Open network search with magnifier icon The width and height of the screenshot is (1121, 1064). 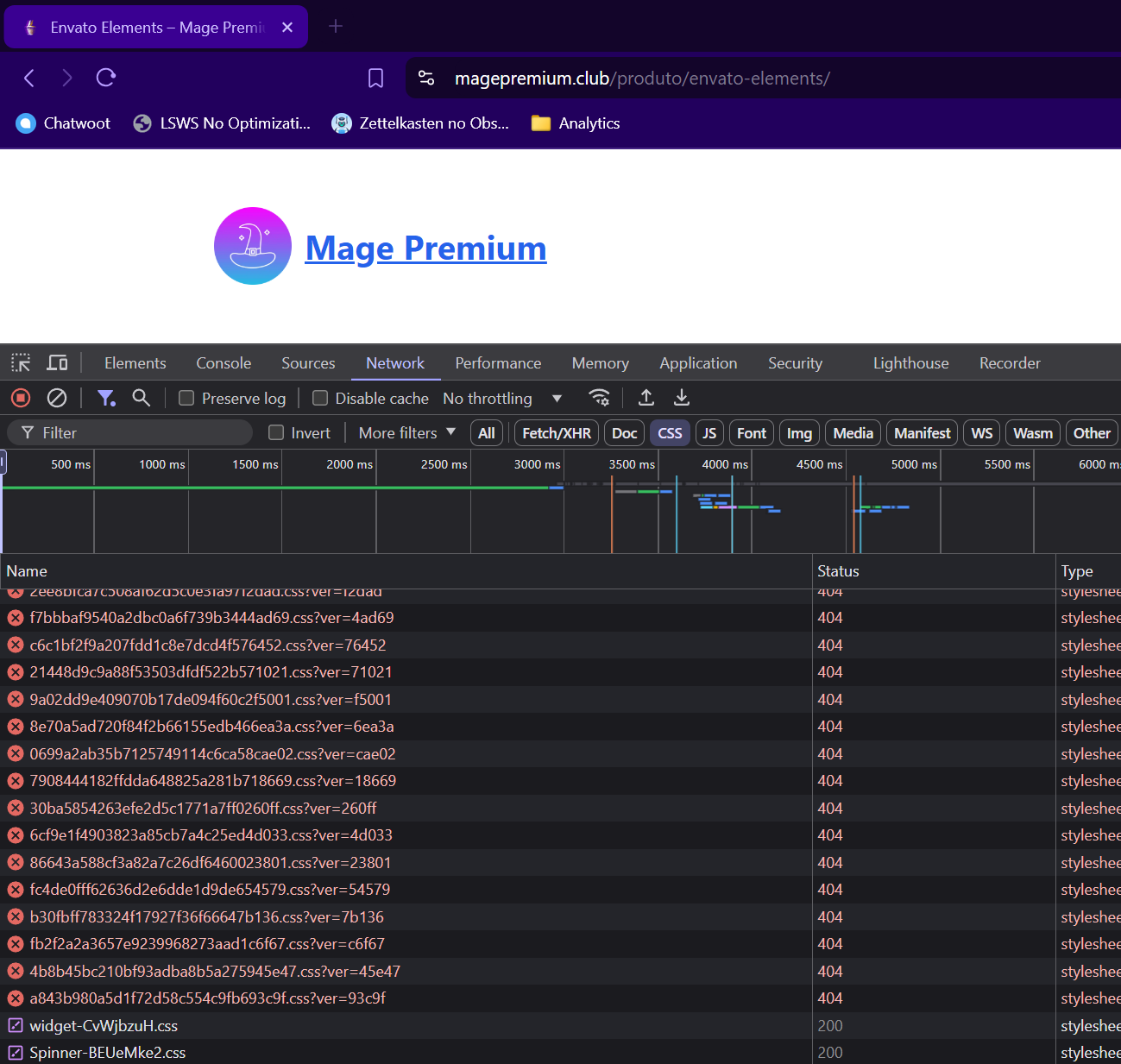pos(142,398)
